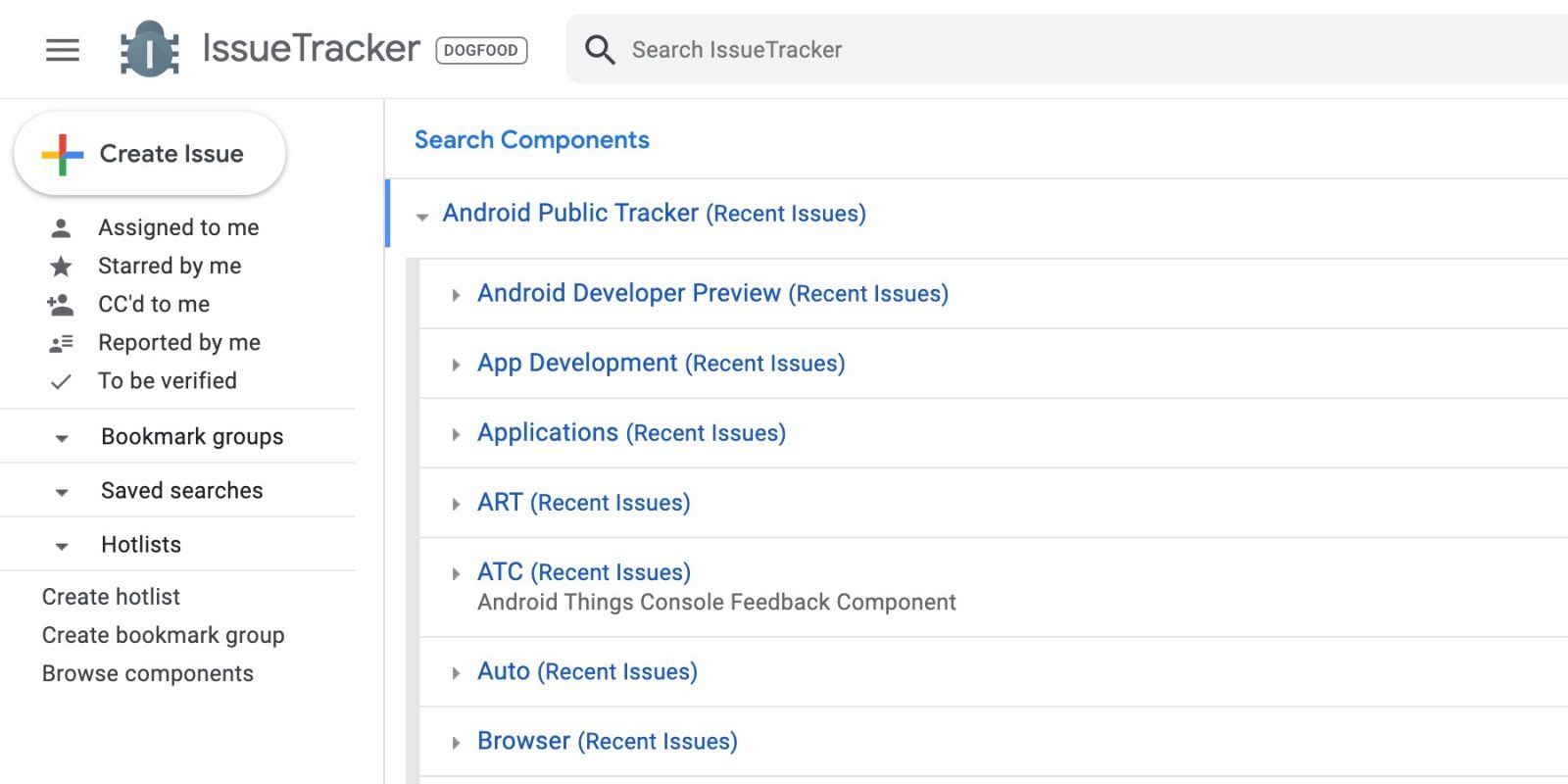Click the IssueTracker bug logo
Image resolution: width=1568 pixels, height=784 pixels.
pos(149,49)
